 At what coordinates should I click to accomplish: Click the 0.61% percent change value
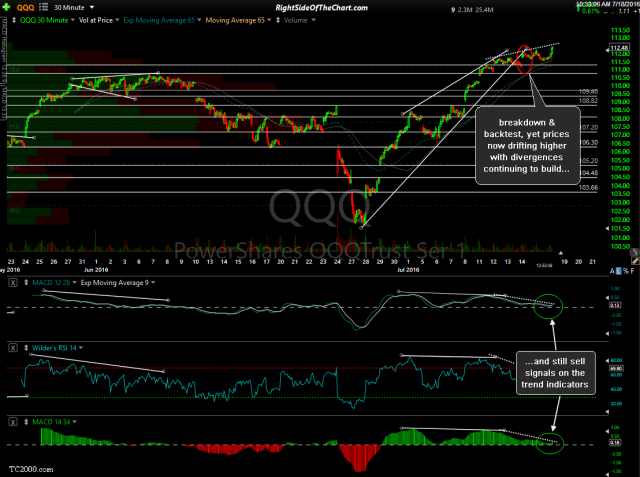[x=591, y=11]
